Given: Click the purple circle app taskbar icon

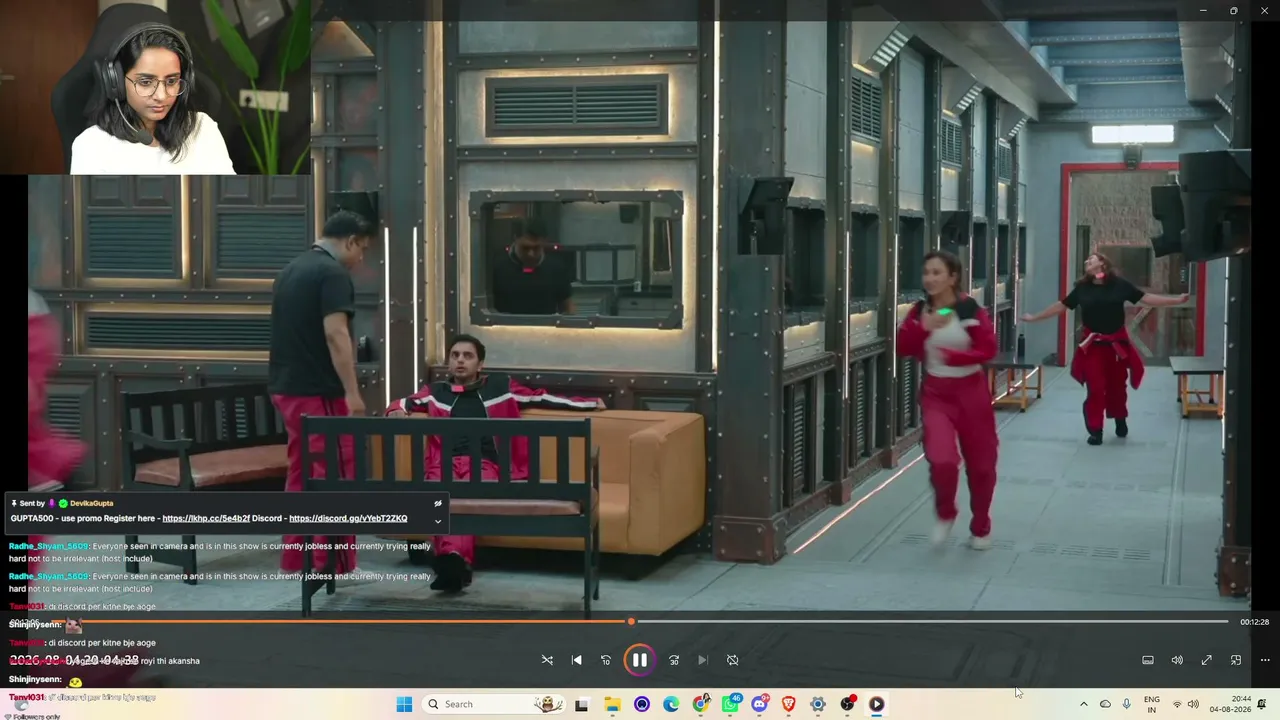Looking at the screenshot, I should coord(642,704).
